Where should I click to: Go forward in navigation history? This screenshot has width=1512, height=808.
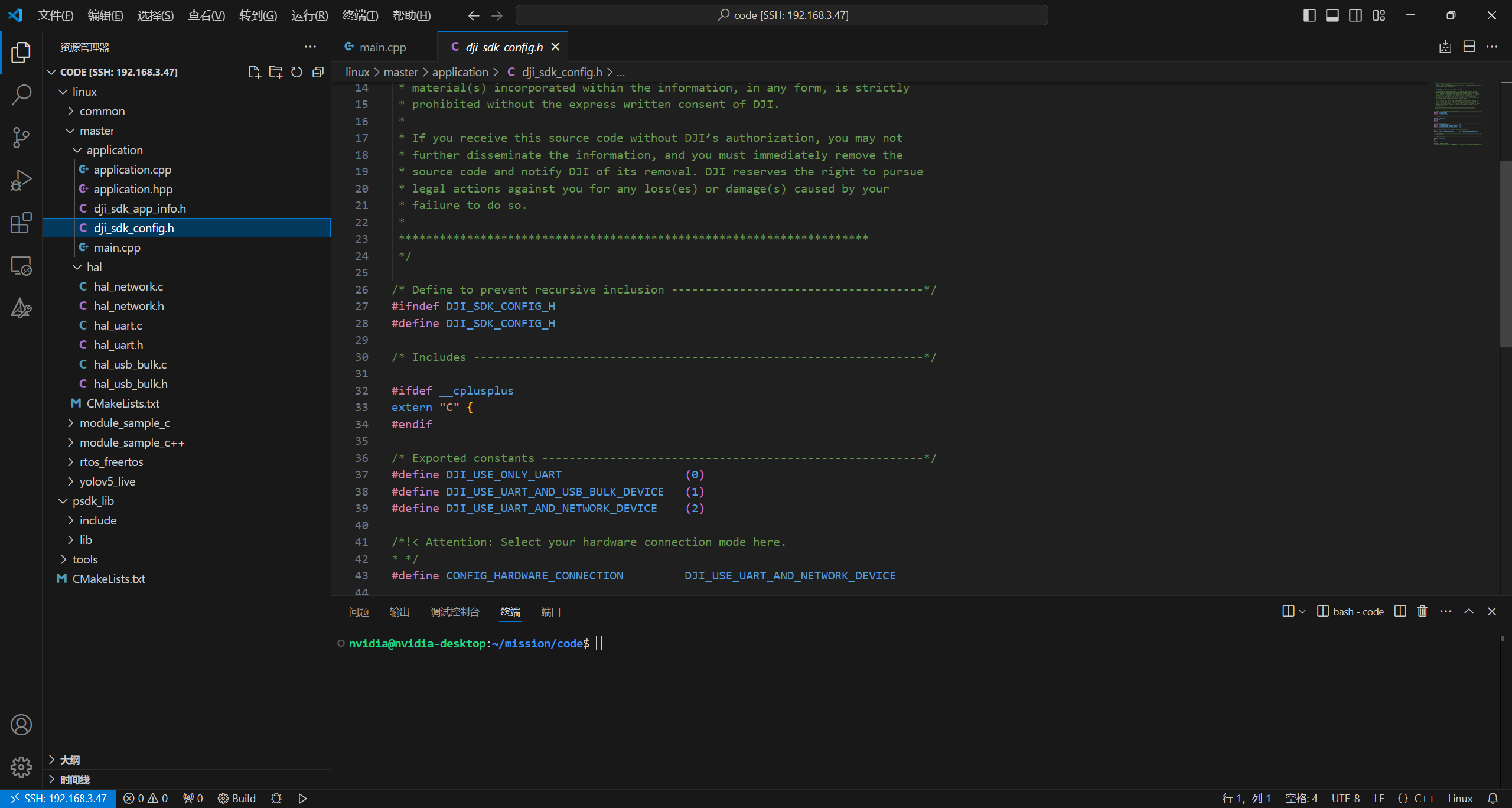(497, 15)
